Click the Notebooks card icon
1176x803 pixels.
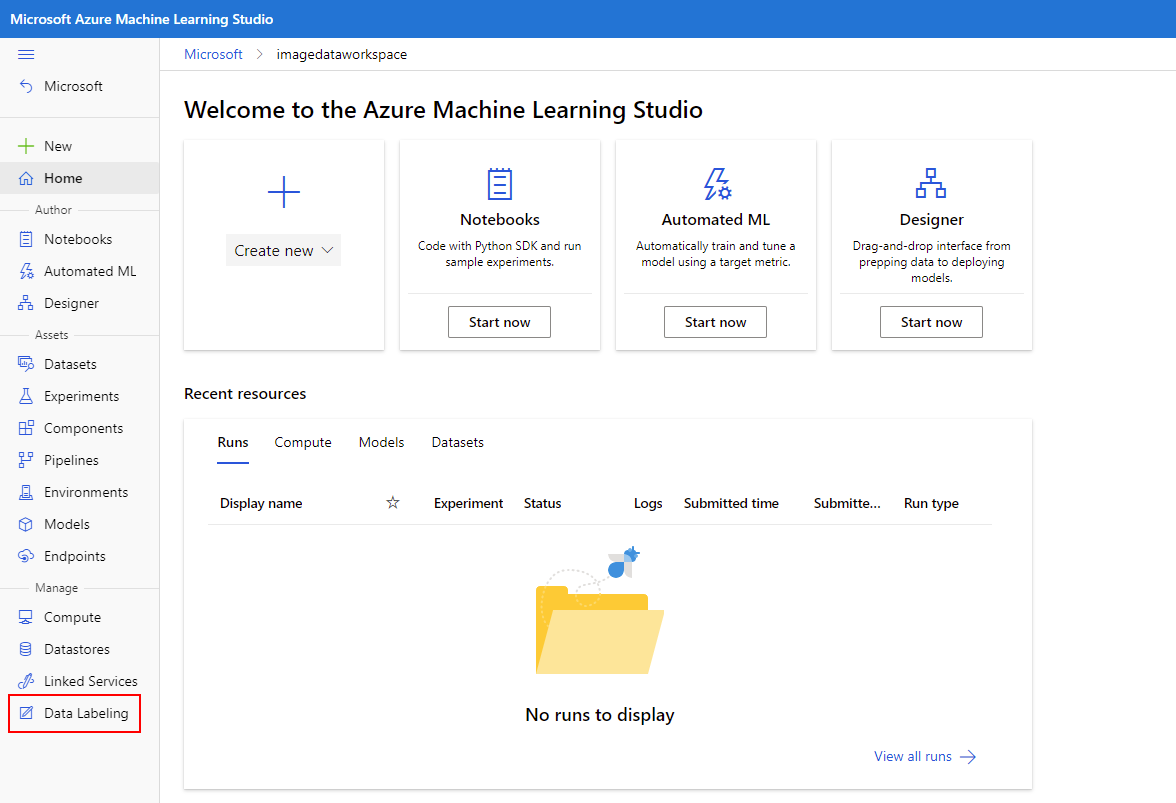tap(500, 184)
